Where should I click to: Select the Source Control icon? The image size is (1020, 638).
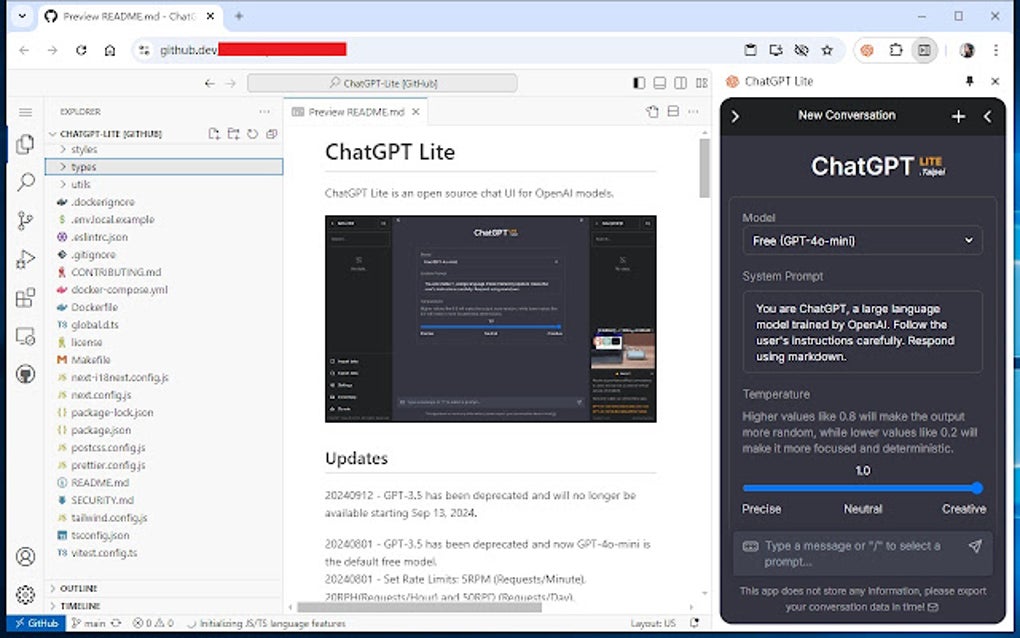tap(25, 220)
